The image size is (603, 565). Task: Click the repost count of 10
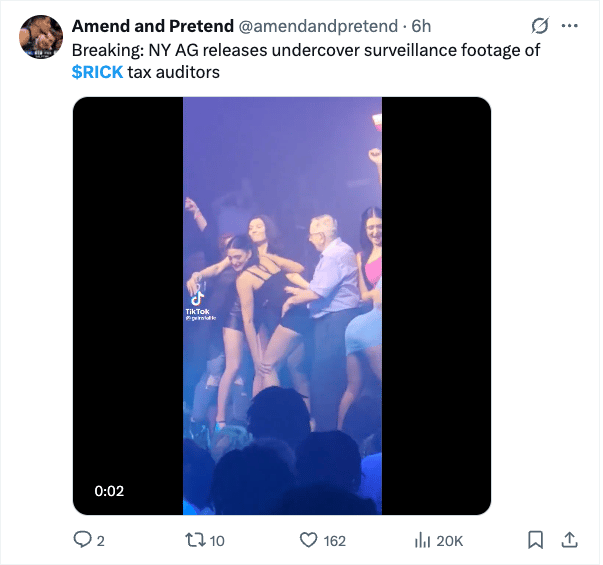(217, 540)
